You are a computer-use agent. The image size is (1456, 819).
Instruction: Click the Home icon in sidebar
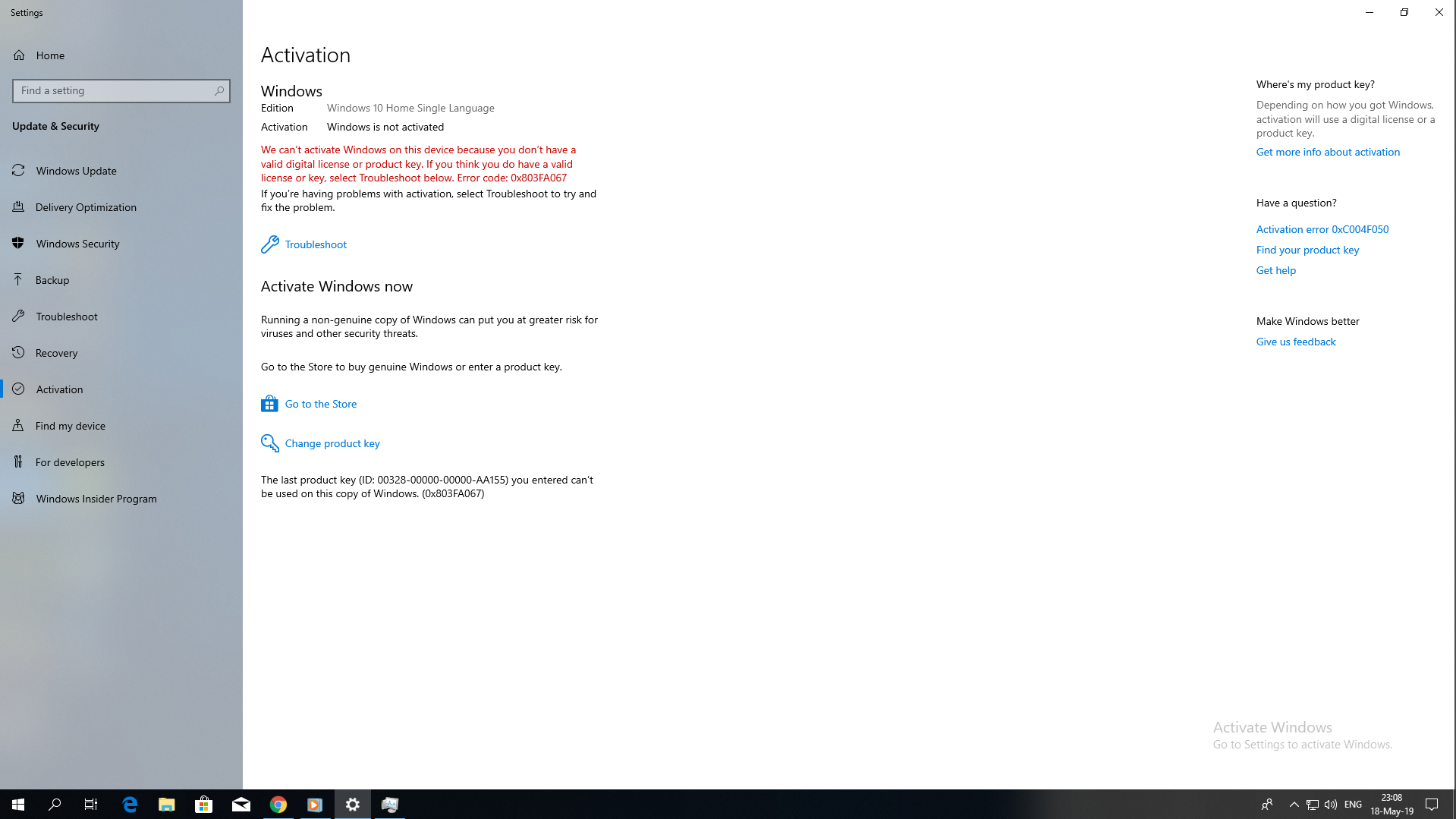[x=19, y=55]
